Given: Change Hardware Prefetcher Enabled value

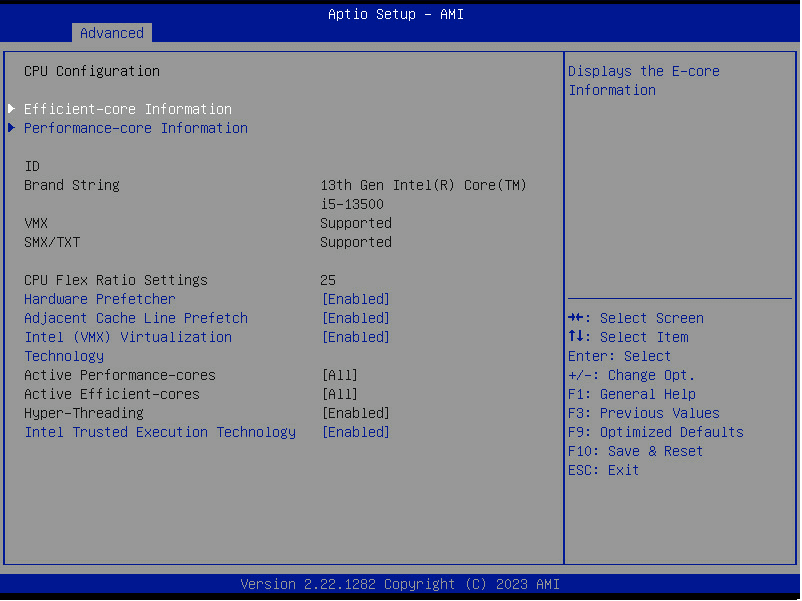Looking at the screenshot, I should tap(355, 299).
